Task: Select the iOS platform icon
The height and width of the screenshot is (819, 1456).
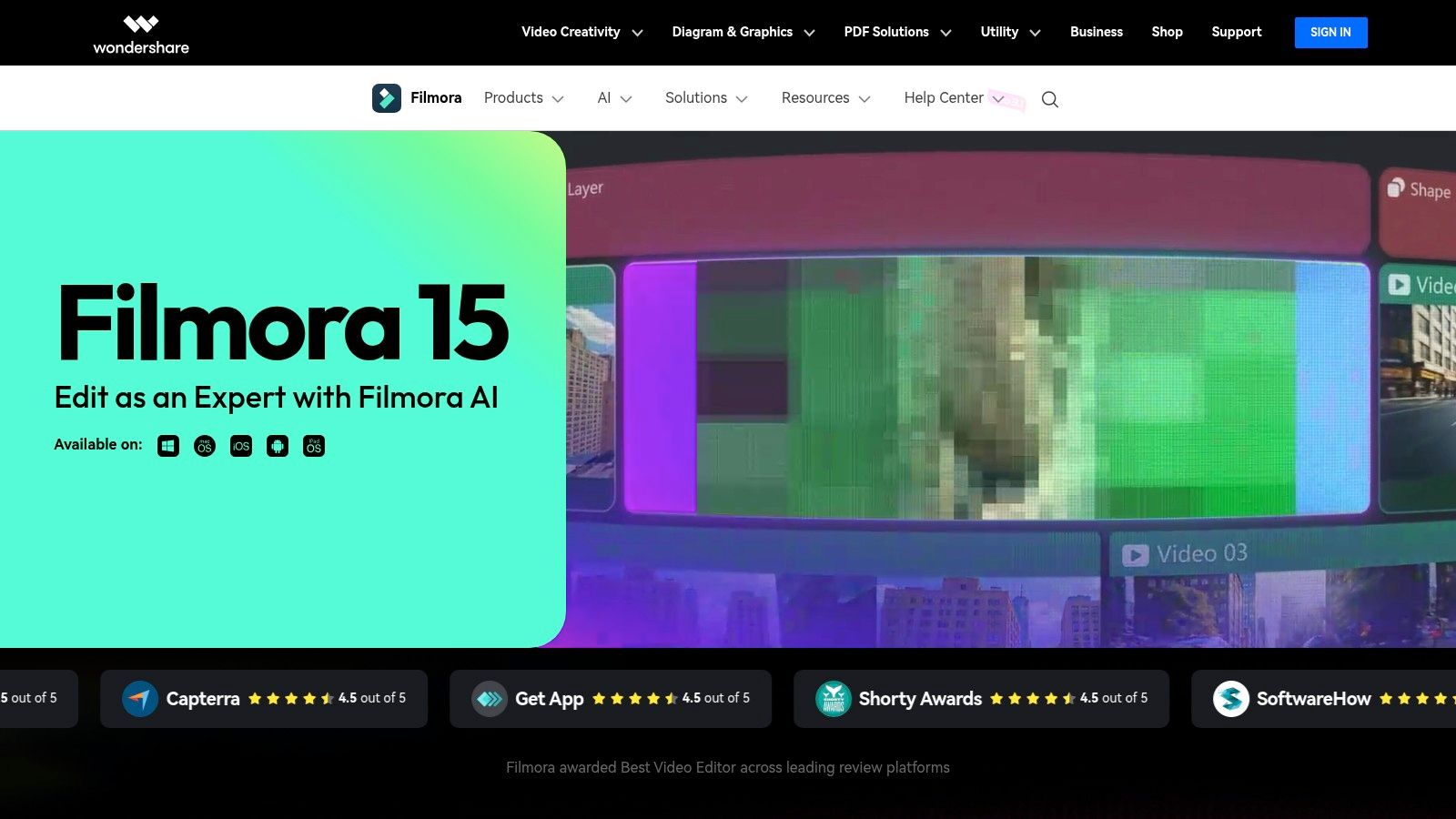Action: pyautogui.click(x=241, y=446)
